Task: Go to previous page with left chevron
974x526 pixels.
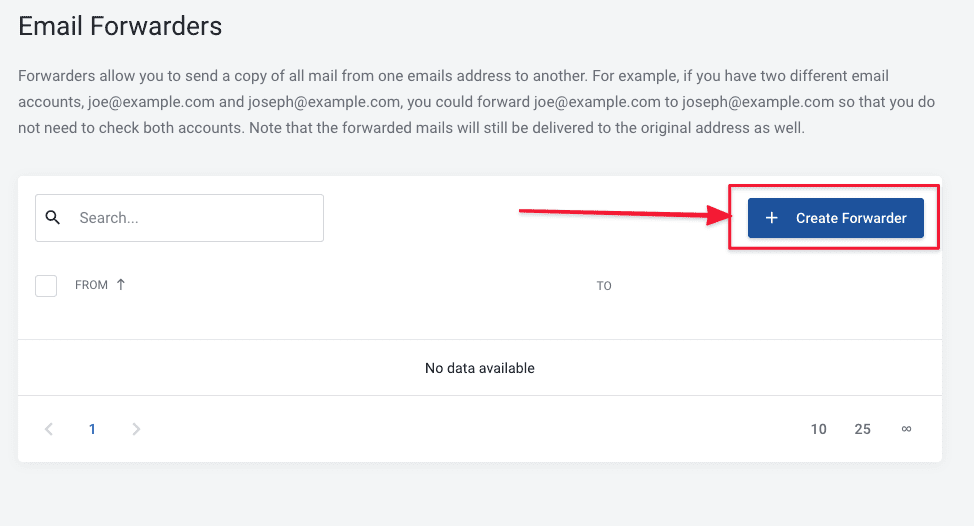Action: 49,429
